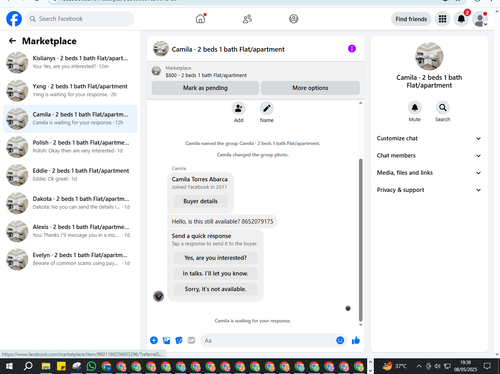The height and width of the screenshot is (374, 500).
Task: Mute the chat with bell icon
Action: click(415, 107)
